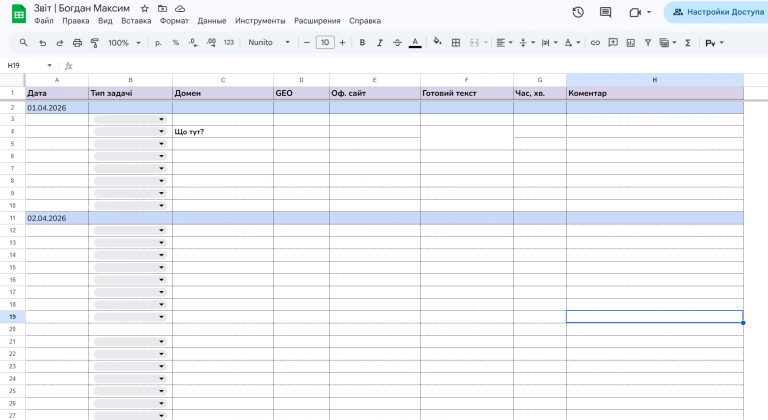Insert a chart
The width and height of the screenshot is (768, 420).
[630, 43]
